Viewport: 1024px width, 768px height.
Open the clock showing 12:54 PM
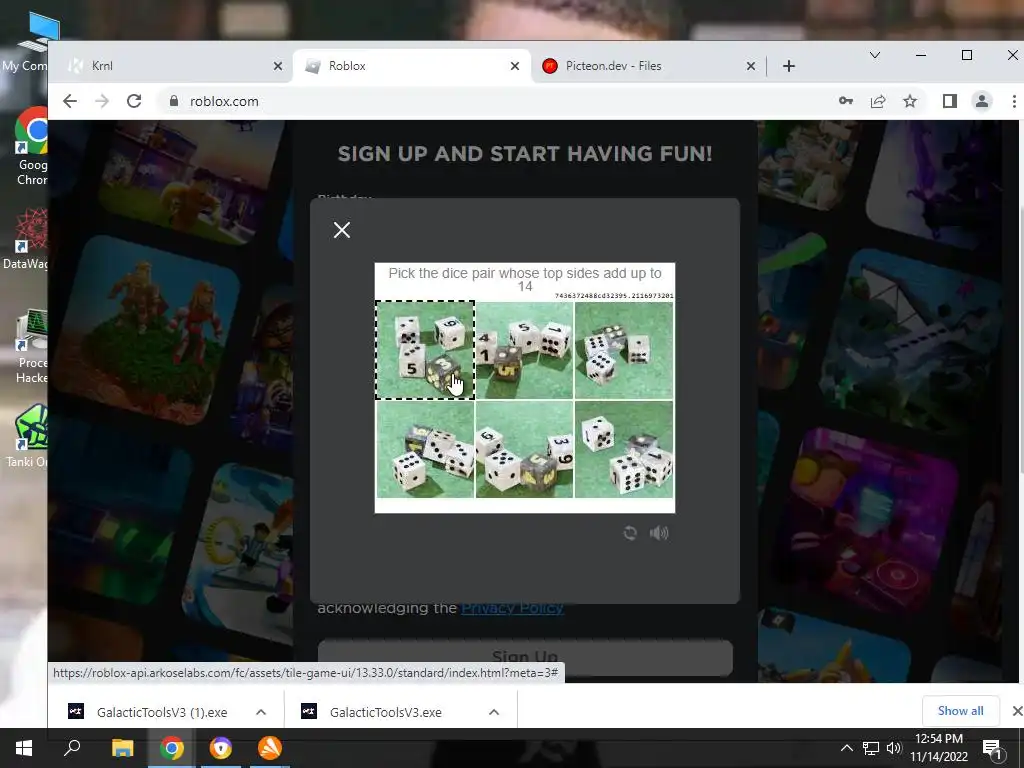pyautogui.click(x=939, y=748)
